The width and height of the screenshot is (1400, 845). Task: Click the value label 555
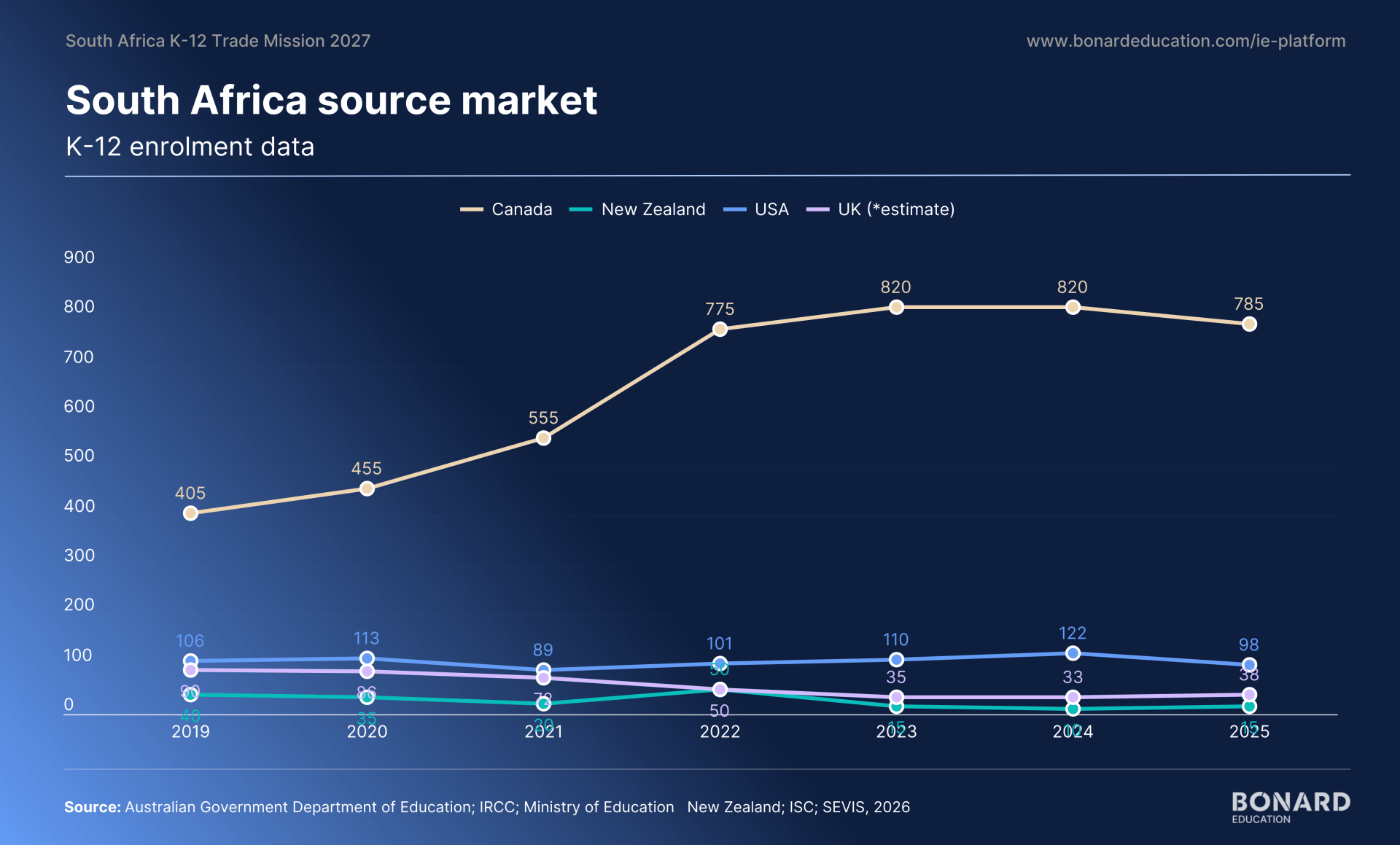tap(543, 418)
